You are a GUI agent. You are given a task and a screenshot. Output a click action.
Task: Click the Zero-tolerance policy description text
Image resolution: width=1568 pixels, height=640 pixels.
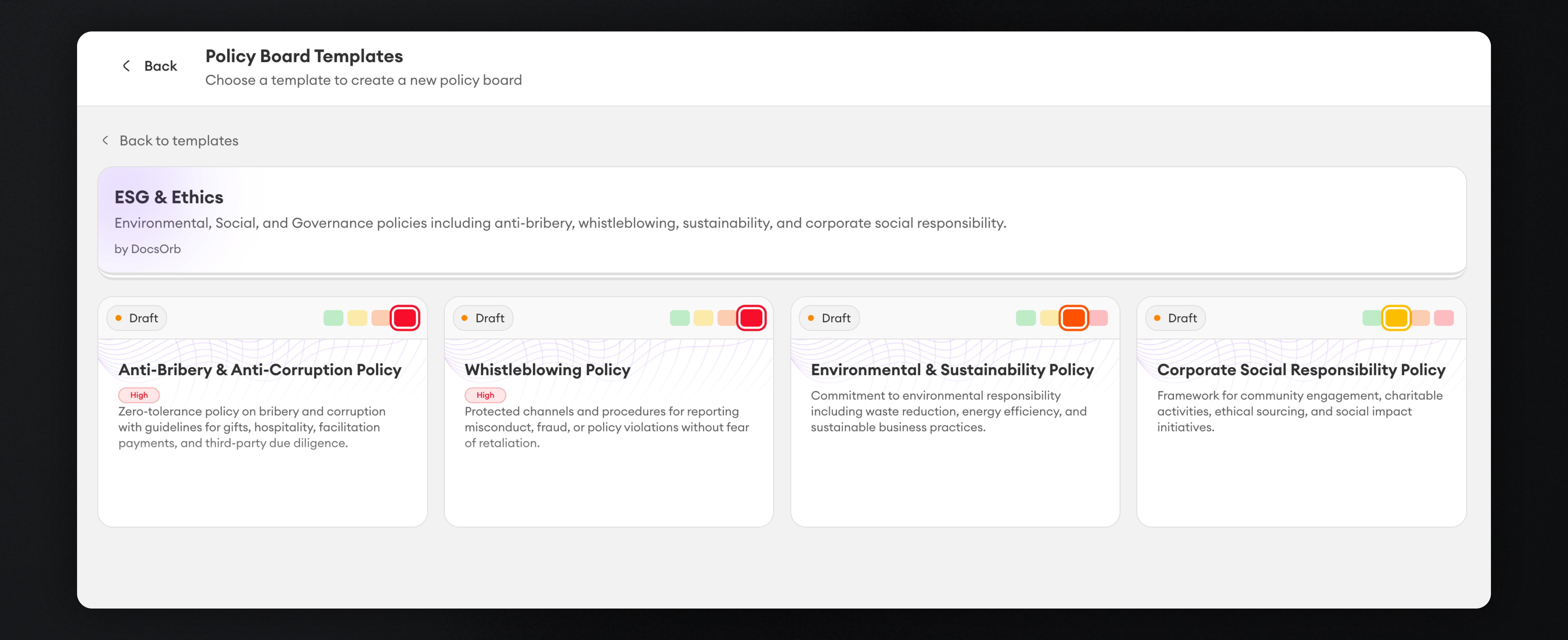[x=252, y=427]
